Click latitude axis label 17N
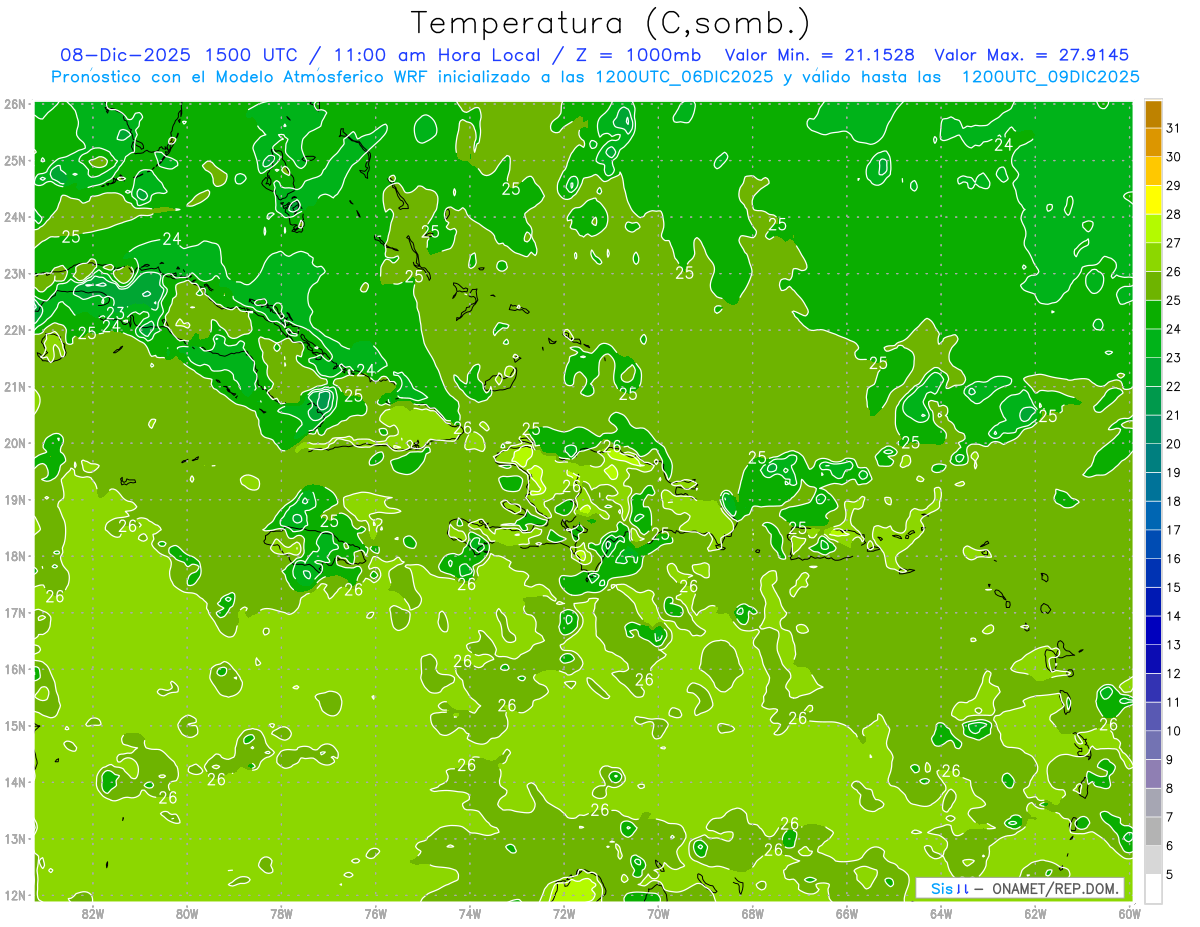Image resolution: width=1200 pixels, height=927 pixels. click(x=14, y=613)
